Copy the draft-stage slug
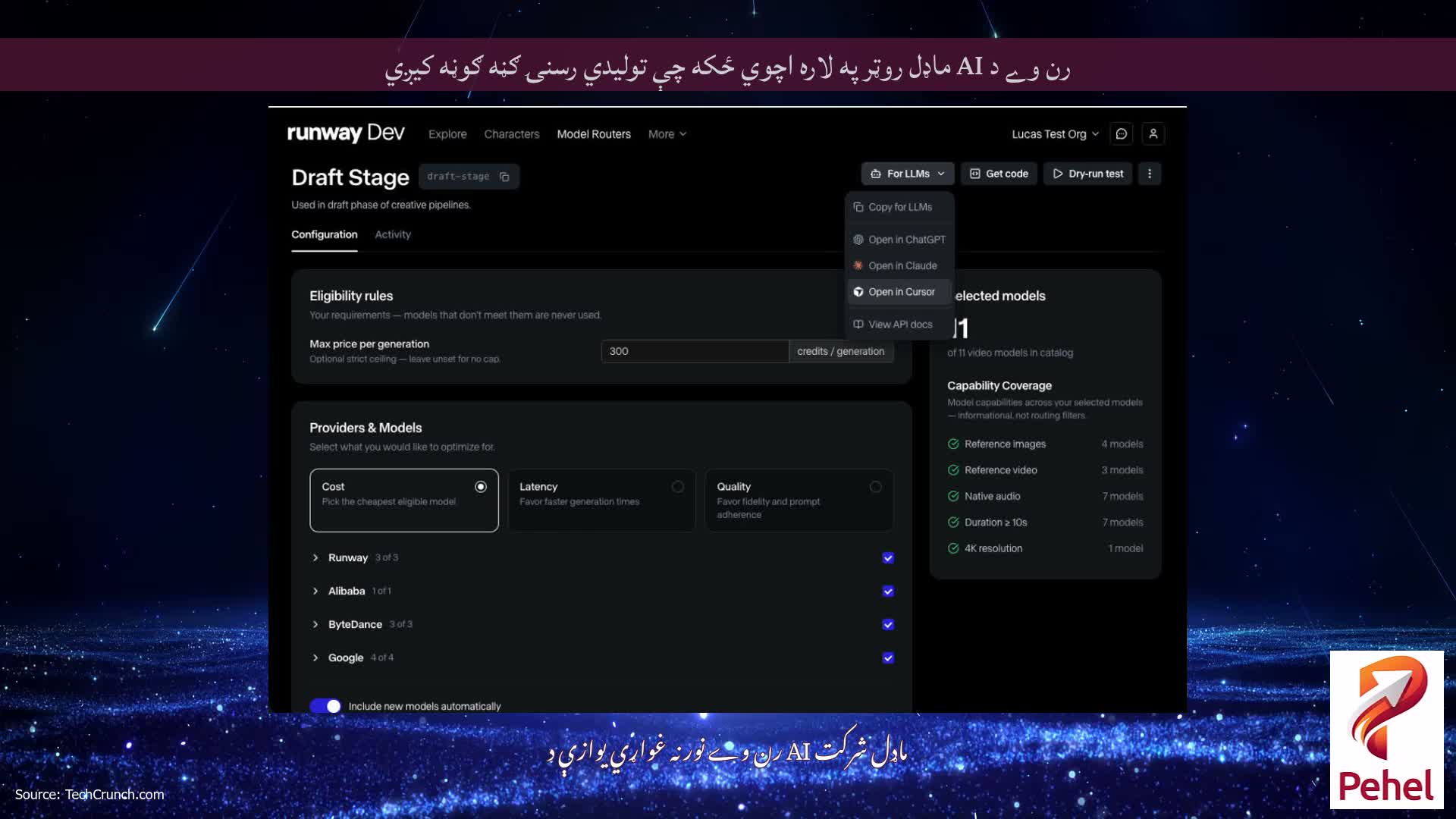 click(504, 177)
